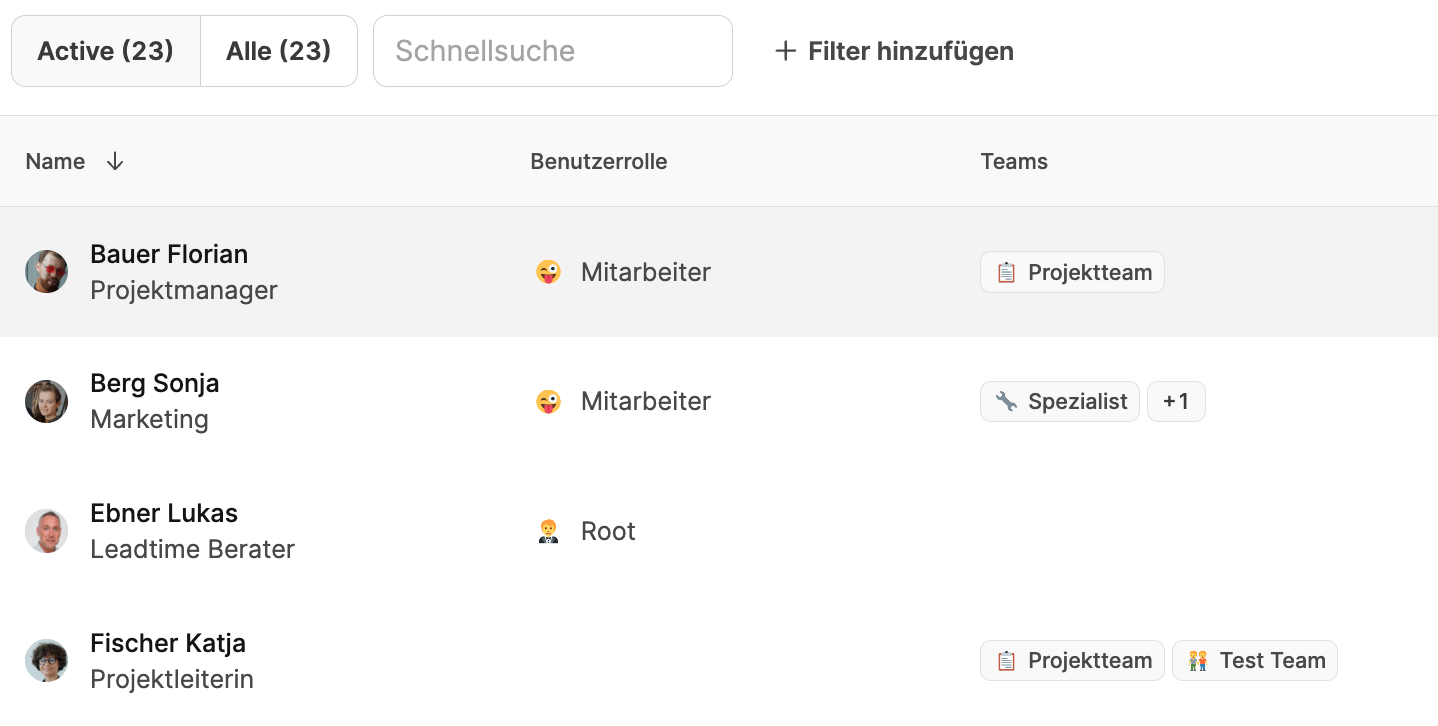Click the Mitarbeiter emoji icon for Bauer Florian
This screenshot has height=726, width=1438.
click(x=548, y=272)
